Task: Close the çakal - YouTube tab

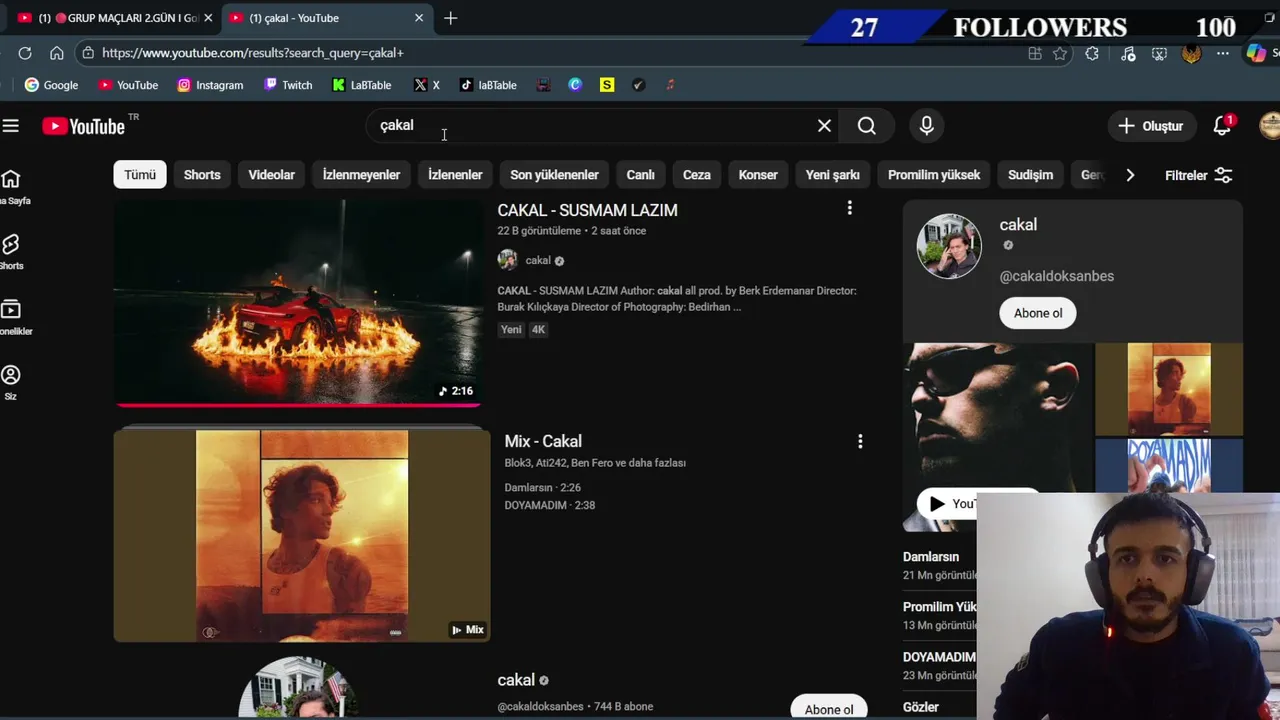Action: click(419, 18)
